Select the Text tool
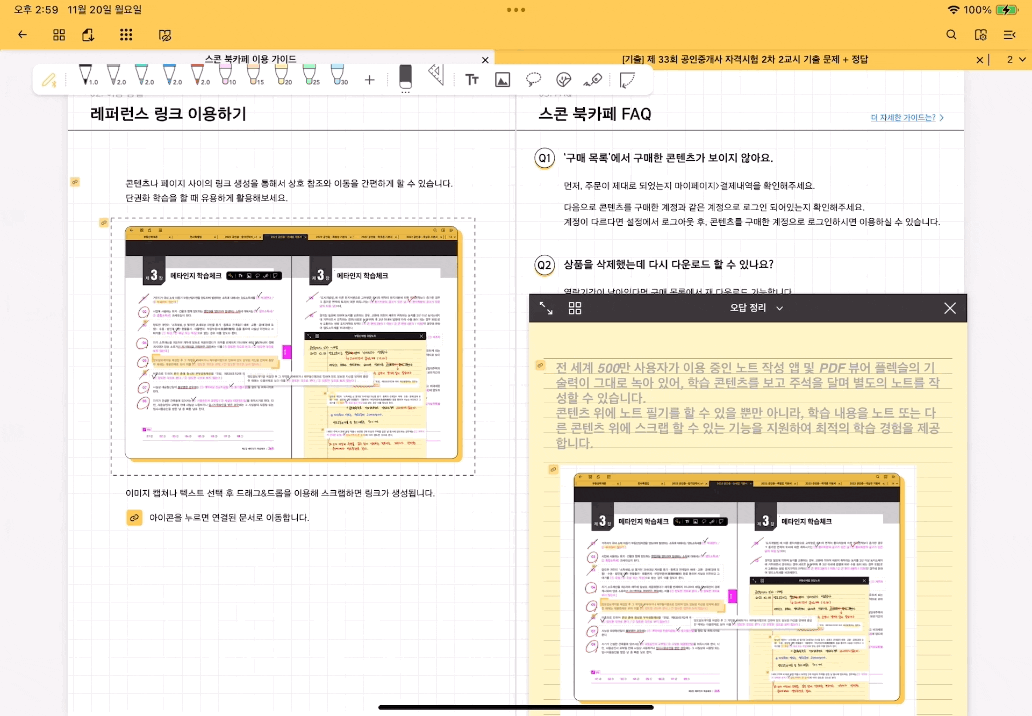 [x=472, y=80]
